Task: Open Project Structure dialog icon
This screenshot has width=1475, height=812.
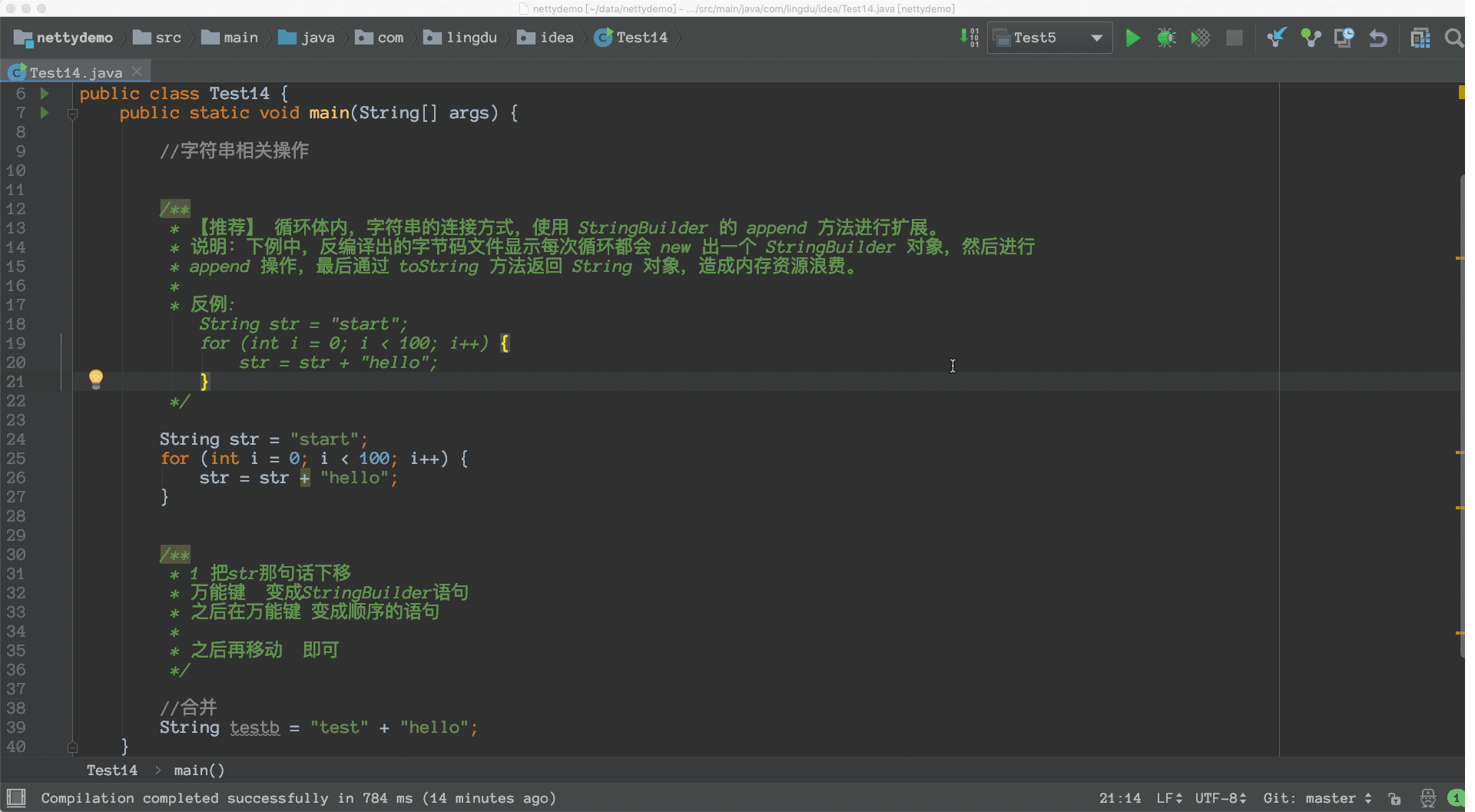Action: point(1420,38)
